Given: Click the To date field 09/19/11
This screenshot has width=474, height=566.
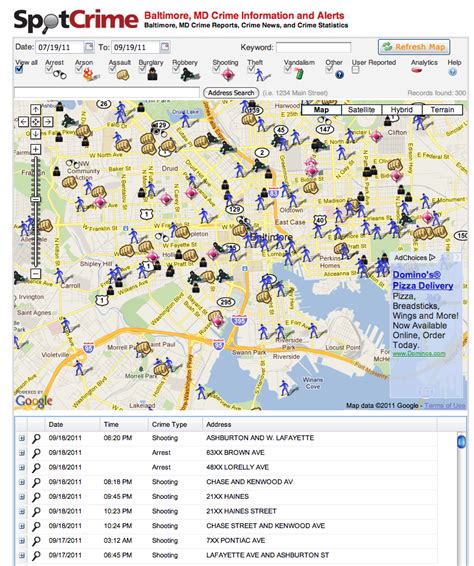Looking at the screenshot, I should [x=135, y=47].
